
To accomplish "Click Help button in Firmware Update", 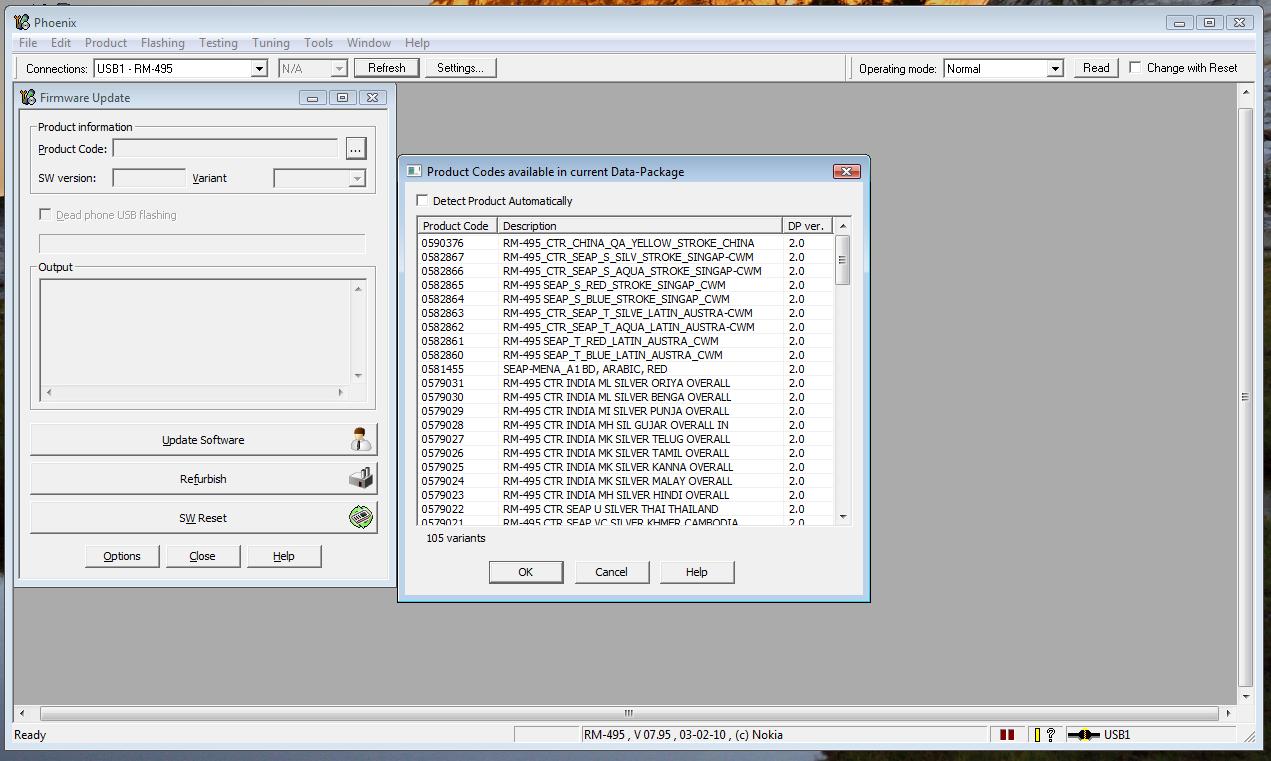I will pyautogui.click(x=284, y=556).
